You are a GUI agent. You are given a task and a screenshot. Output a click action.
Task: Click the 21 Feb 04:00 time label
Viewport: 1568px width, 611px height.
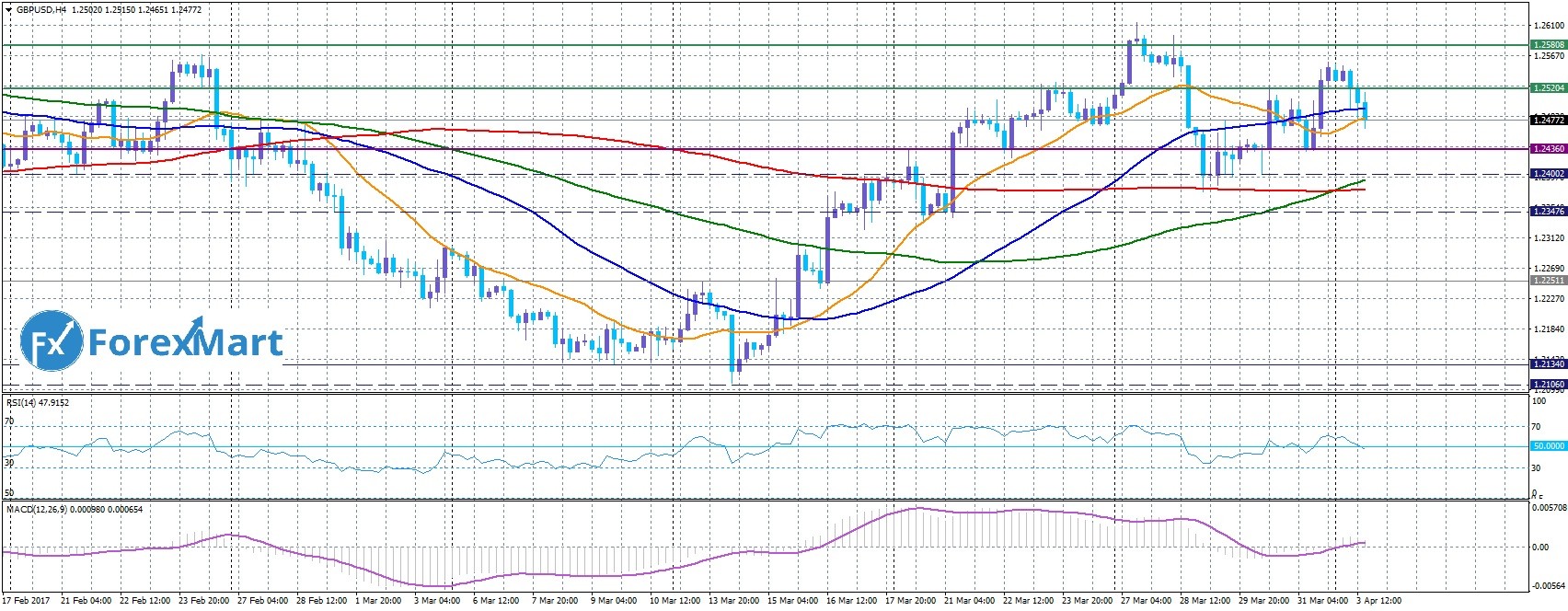point(86,601)
